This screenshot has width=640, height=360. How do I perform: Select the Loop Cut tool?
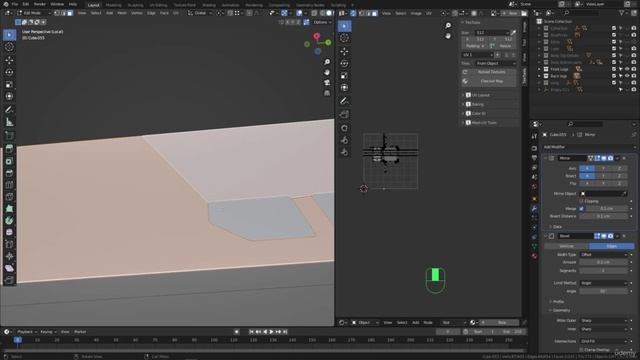pos(9,185)
